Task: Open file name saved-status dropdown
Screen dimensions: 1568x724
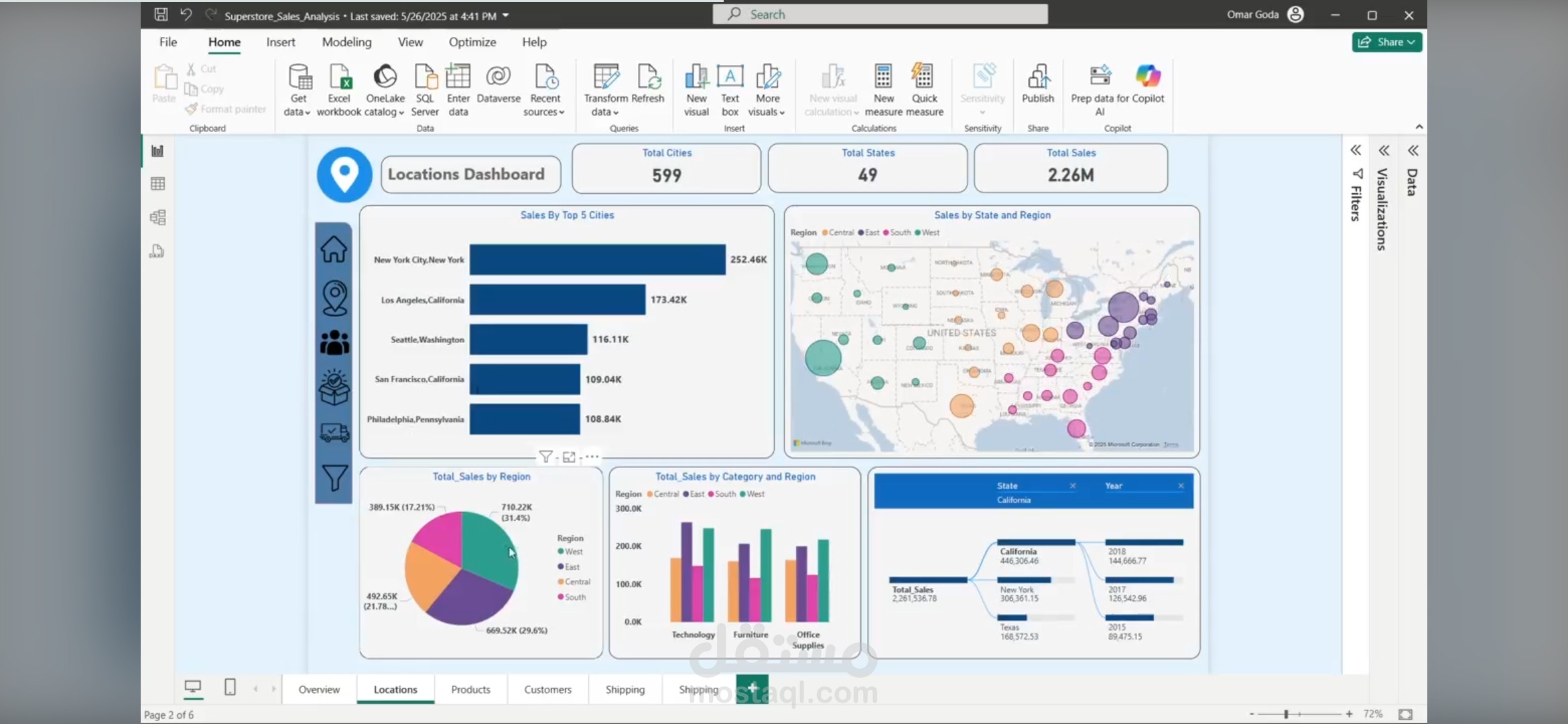Action: point(506,15)
